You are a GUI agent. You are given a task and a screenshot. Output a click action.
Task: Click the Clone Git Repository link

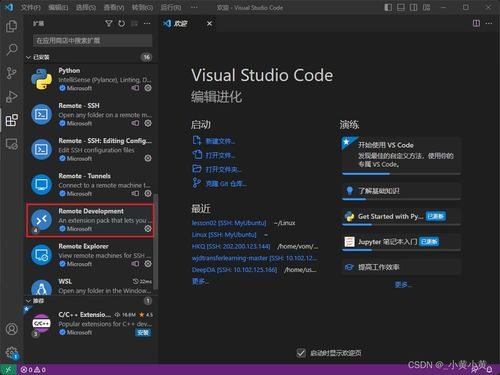(226, 184)
